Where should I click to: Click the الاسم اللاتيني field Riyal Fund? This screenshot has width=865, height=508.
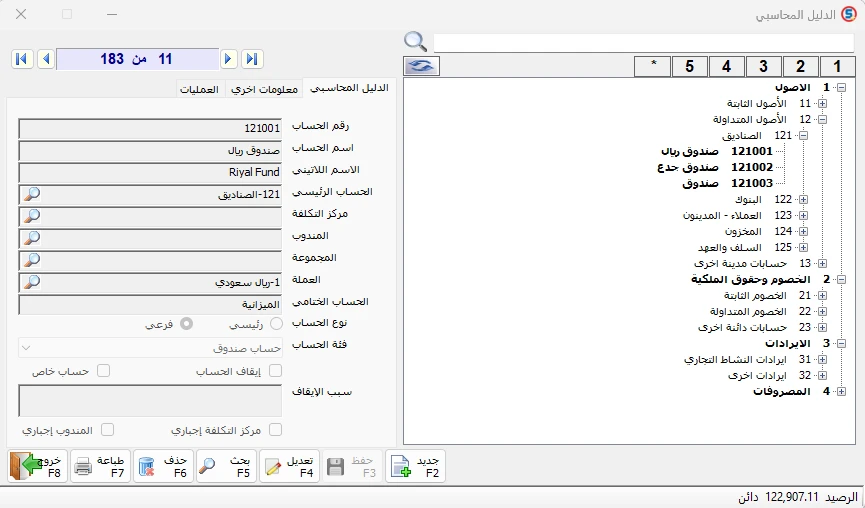[150, 172]
